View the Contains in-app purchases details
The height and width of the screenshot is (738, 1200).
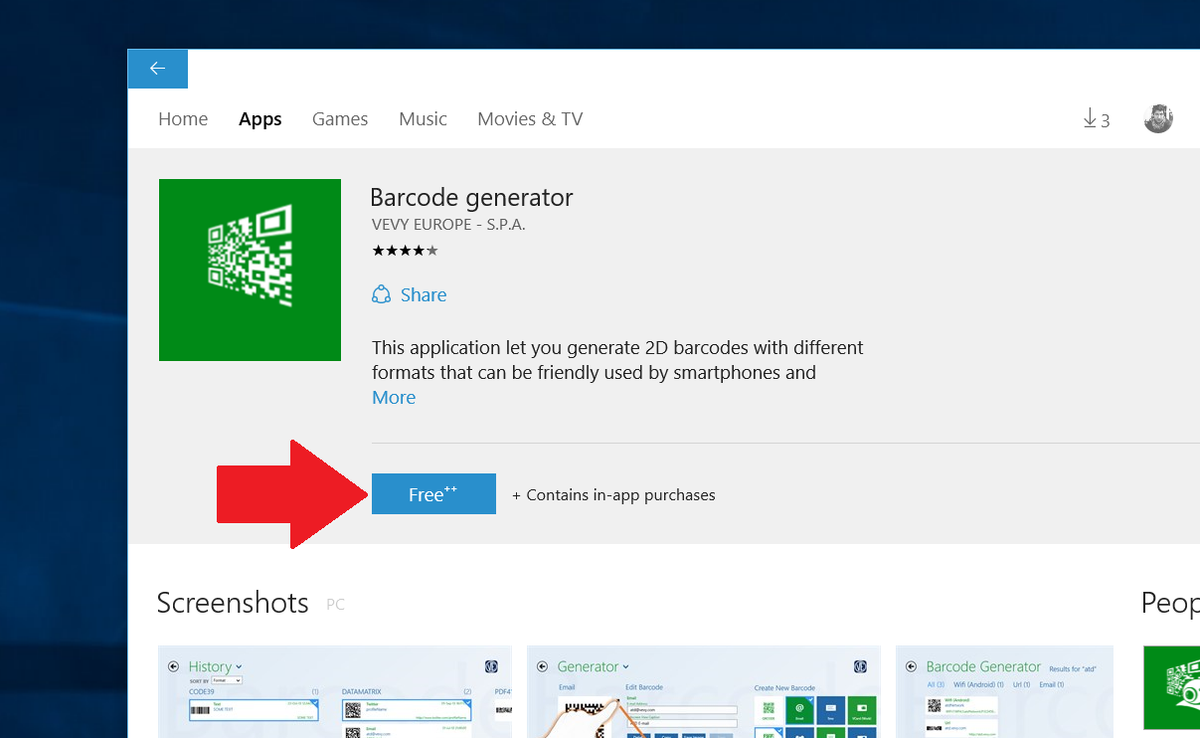[x=613, y=494]
